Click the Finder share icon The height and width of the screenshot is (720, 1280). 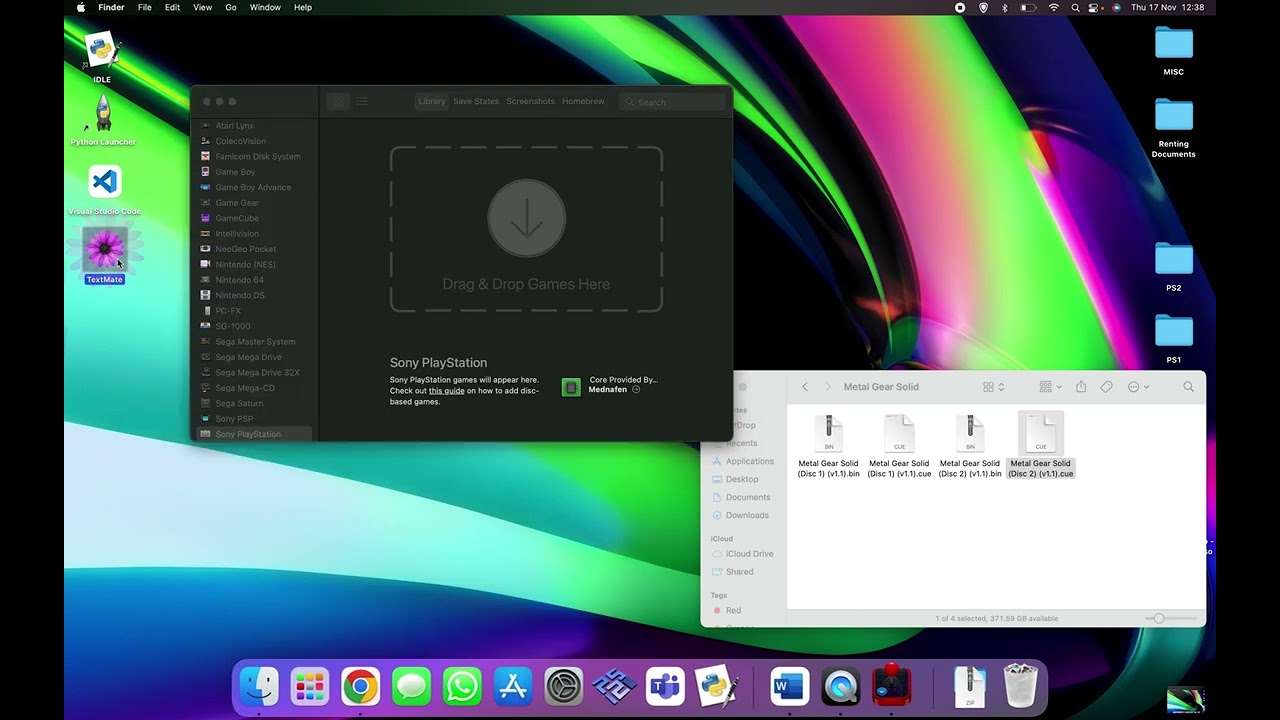point(1081,387)
